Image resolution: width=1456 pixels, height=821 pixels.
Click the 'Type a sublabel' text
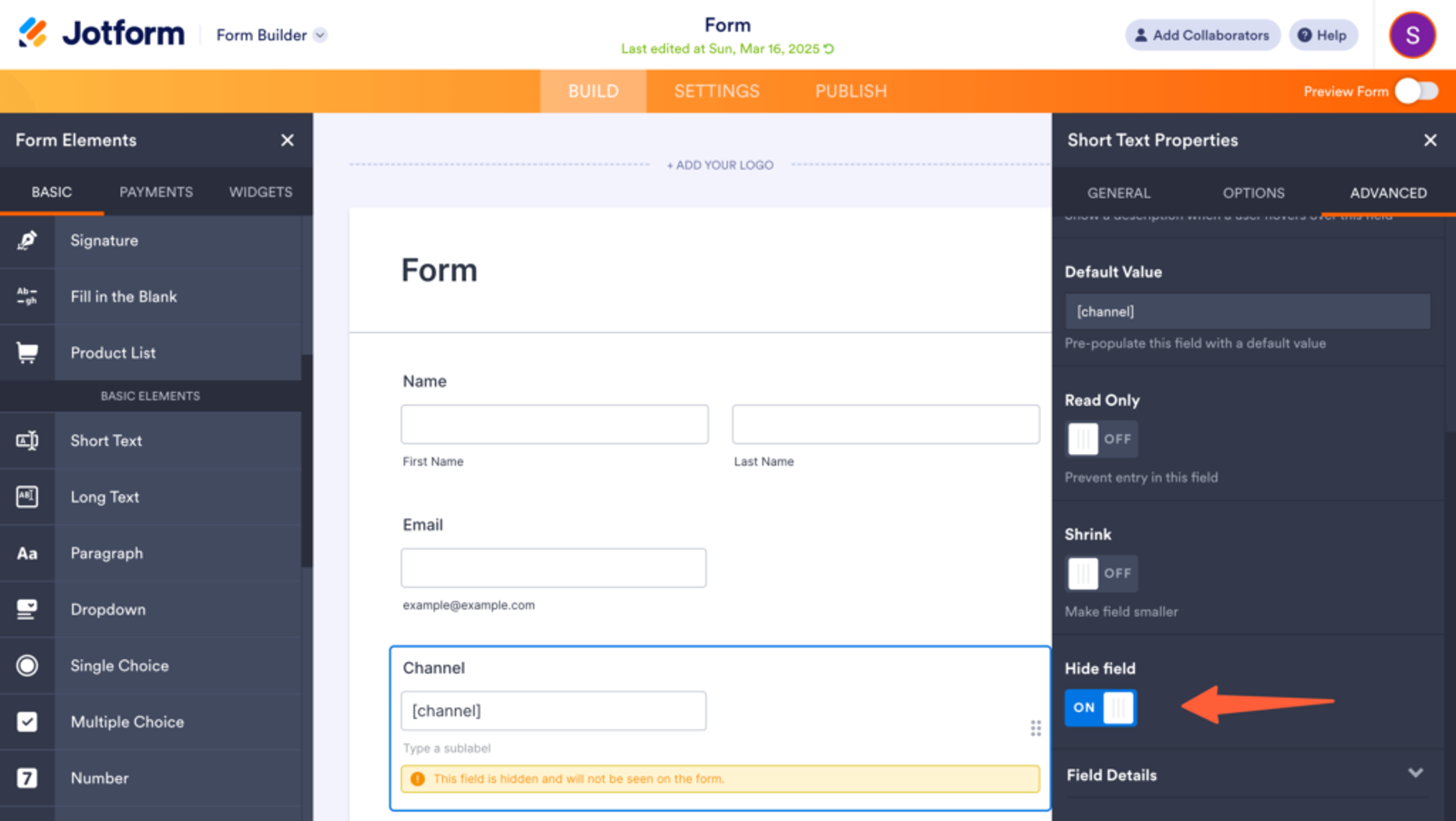click(x=447, y=748)
